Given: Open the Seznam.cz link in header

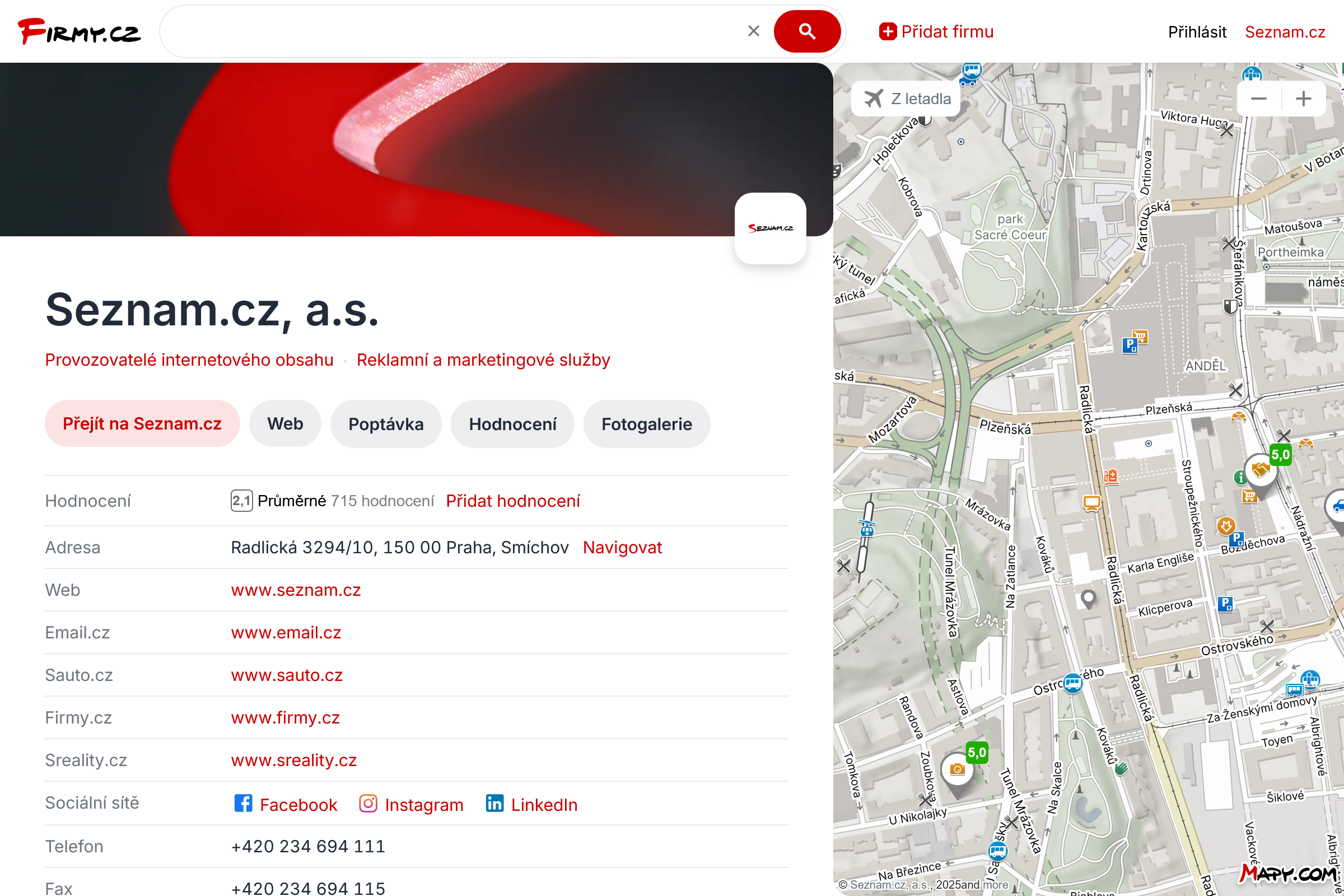Looking at the screenshot, I should 1285,32.
